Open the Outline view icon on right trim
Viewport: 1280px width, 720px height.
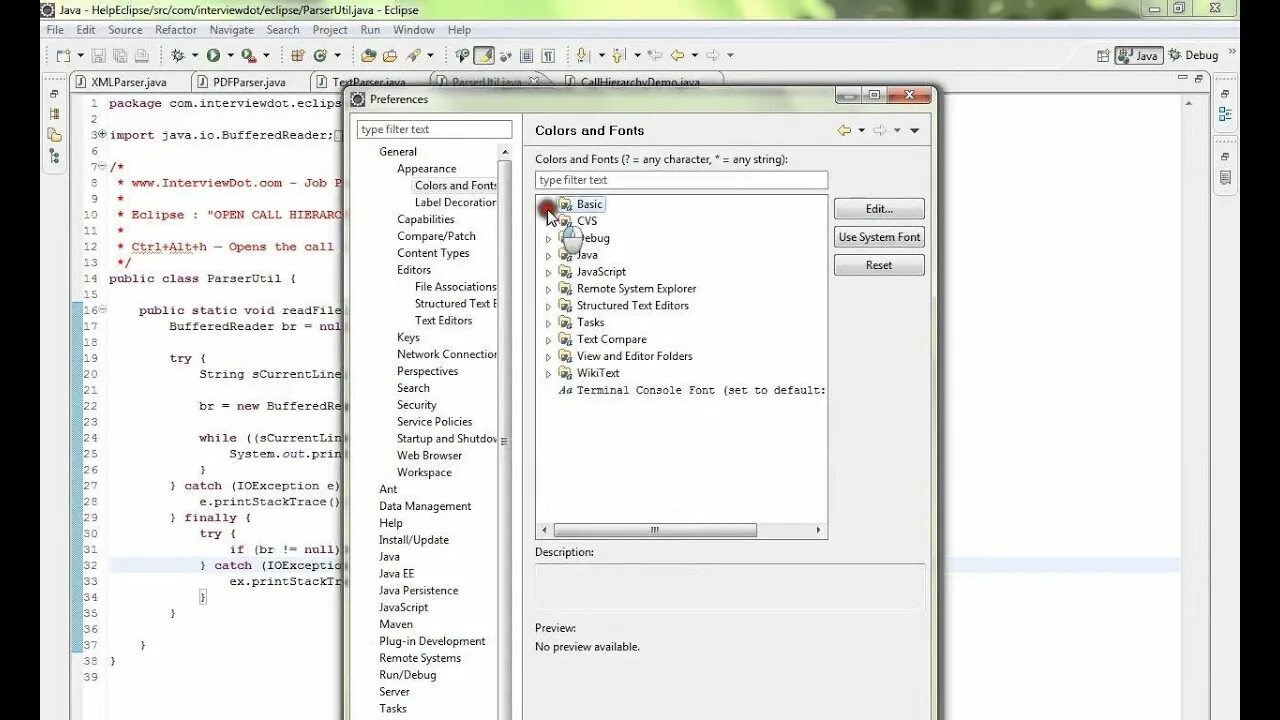coord(1225,114)
